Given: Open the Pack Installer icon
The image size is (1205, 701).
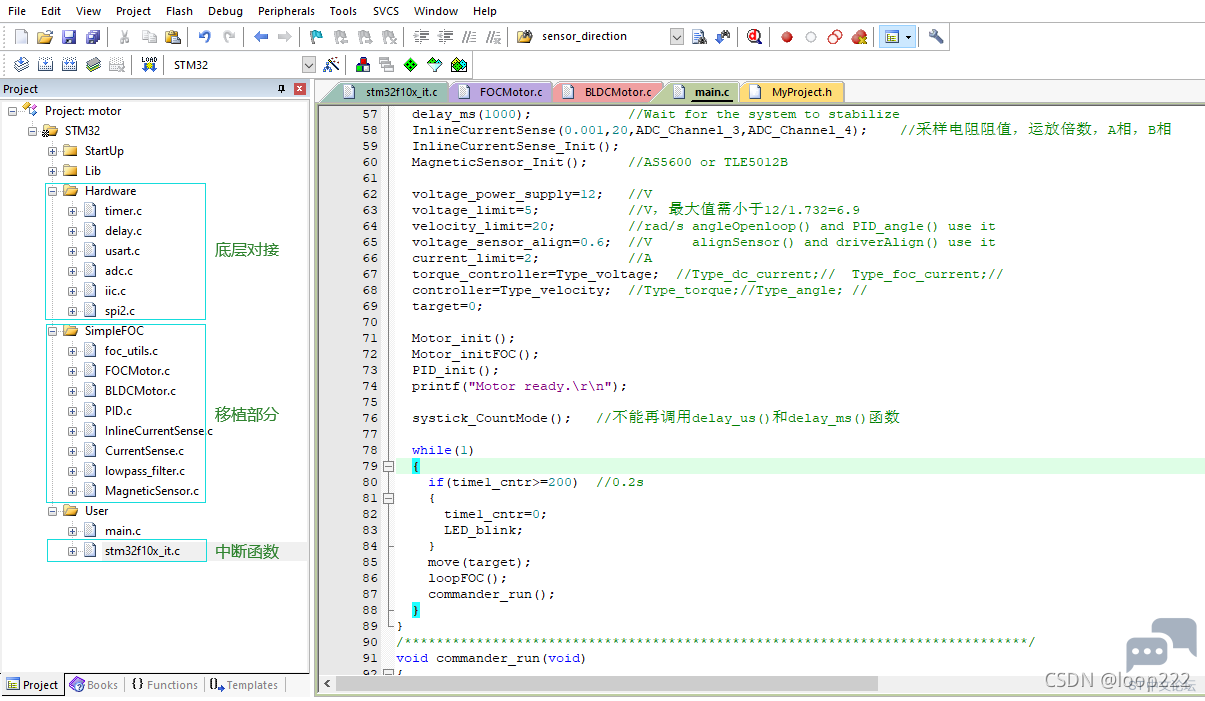Looking at the screenshot, I should [458, 64].
